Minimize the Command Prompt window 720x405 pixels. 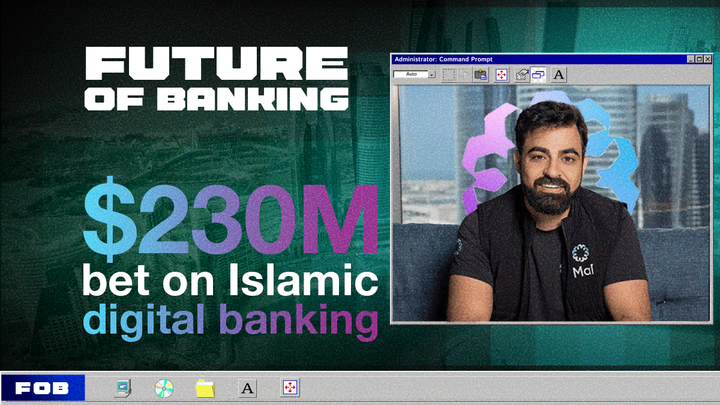click(690, 59)
